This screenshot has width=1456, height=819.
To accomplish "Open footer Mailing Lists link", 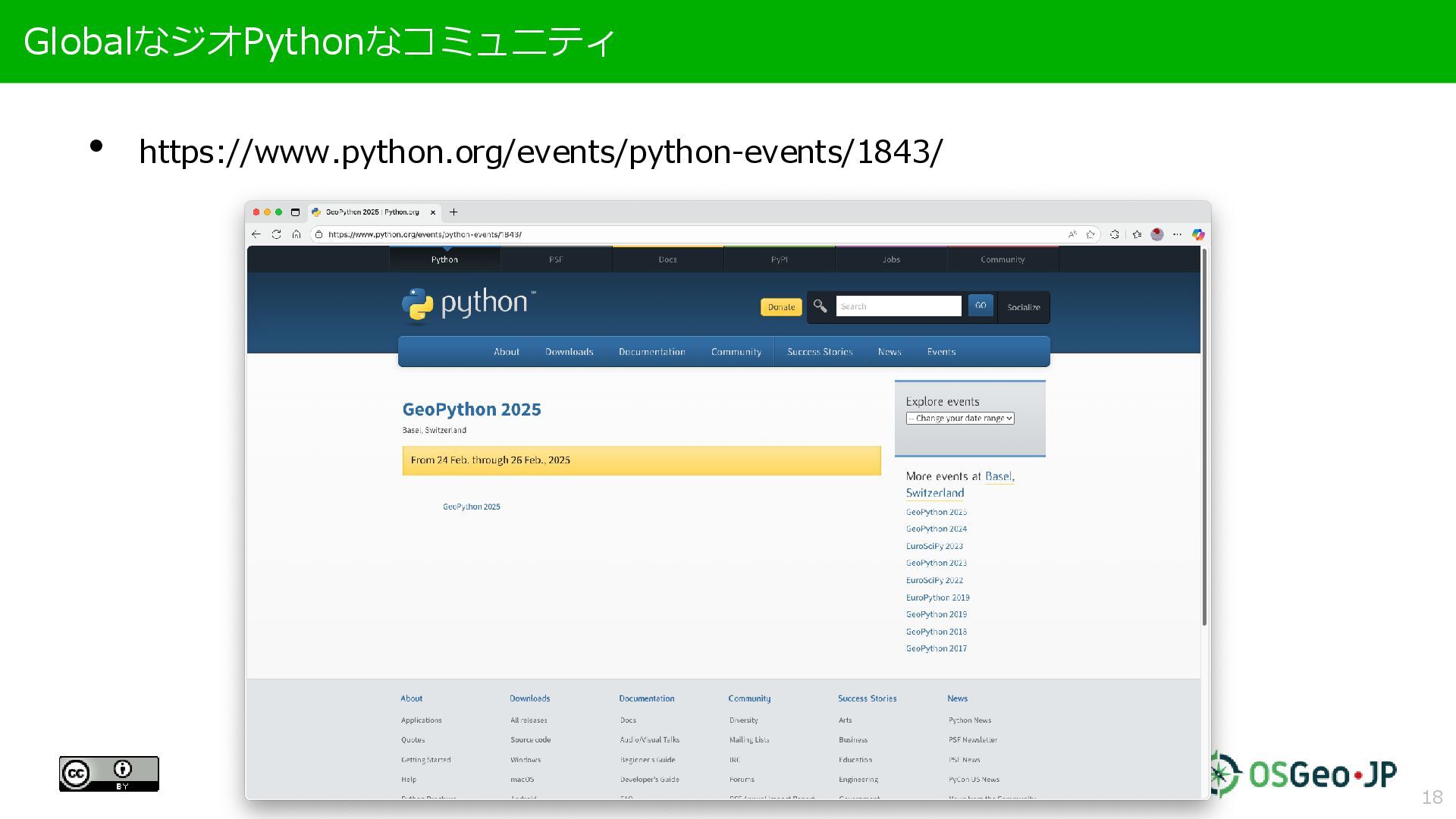I will [x=749, y=740].
